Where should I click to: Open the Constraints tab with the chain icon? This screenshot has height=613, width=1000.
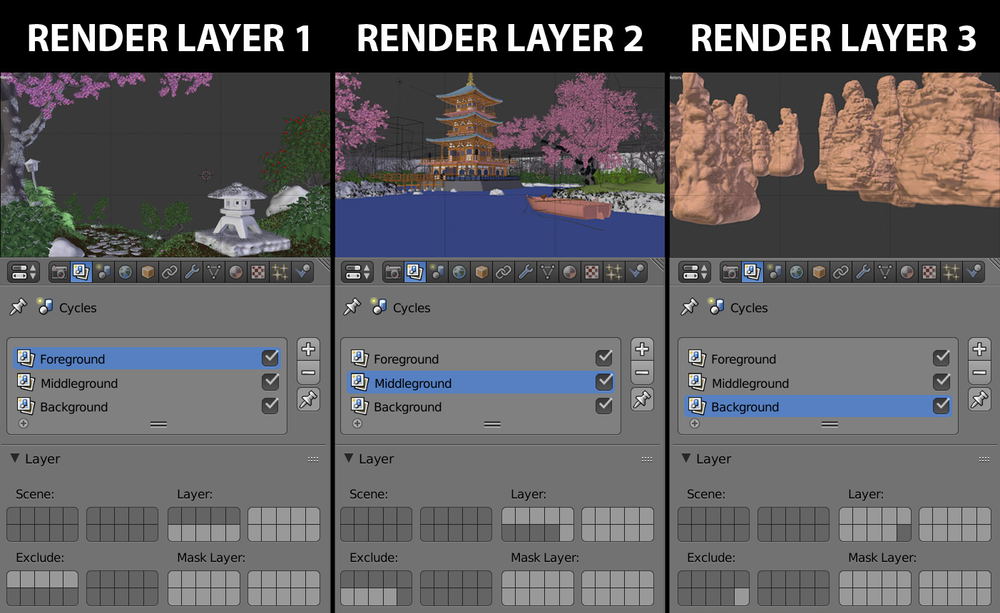[168, 271]
